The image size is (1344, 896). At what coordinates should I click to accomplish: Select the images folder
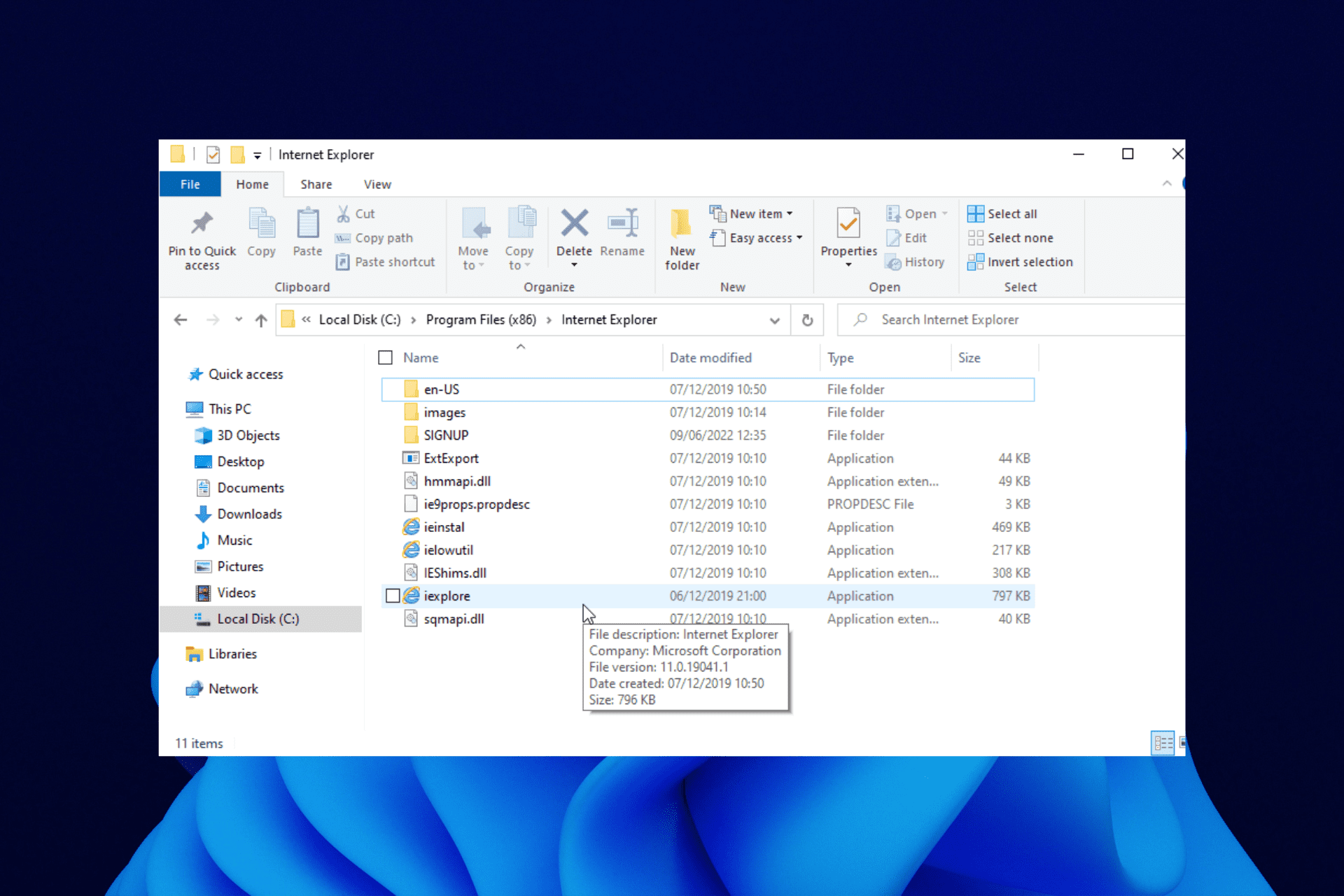(x=708, y=412)
